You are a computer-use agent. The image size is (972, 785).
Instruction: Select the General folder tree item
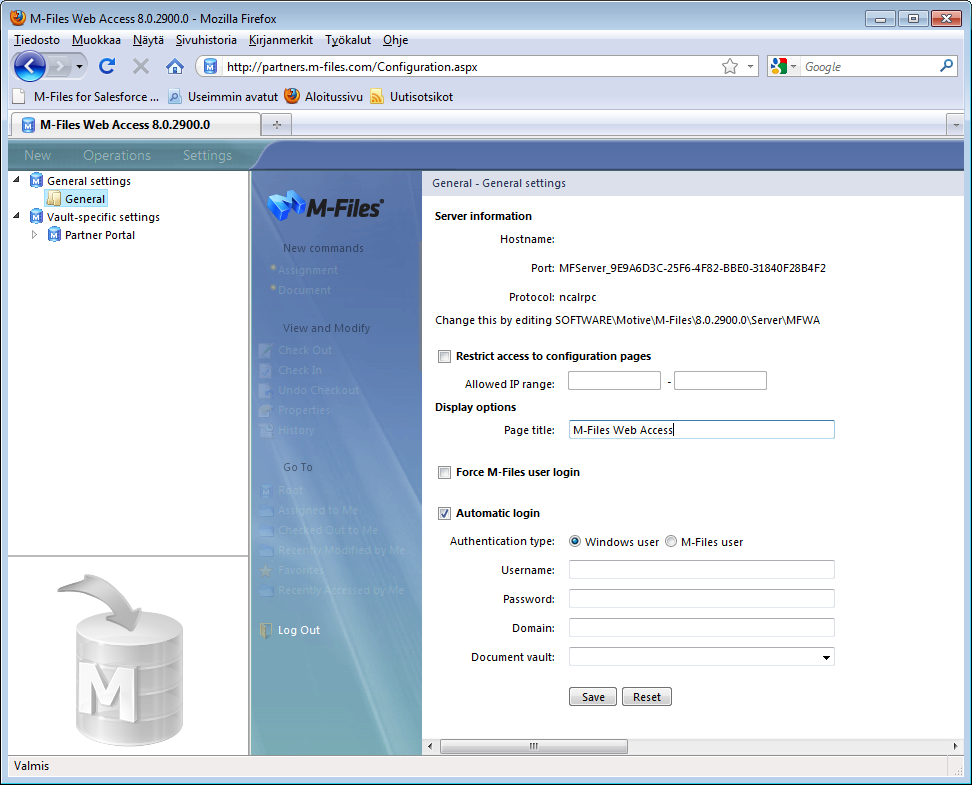click(x=85, y=199)
